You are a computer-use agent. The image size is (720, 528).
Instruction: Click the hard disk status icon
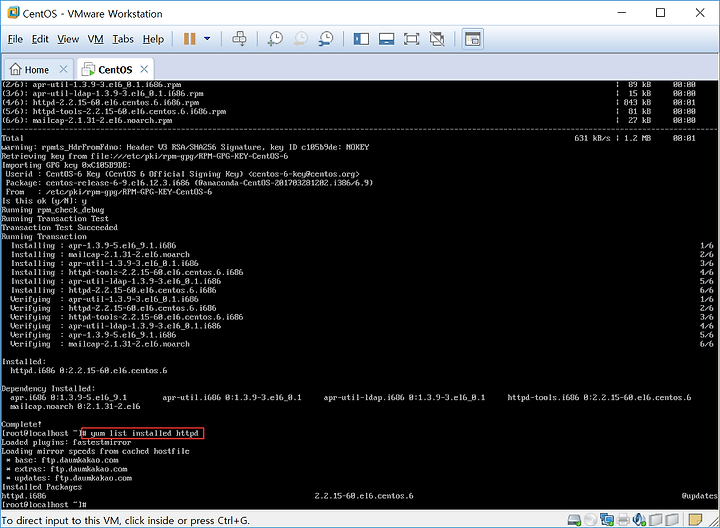pos(574,520)
